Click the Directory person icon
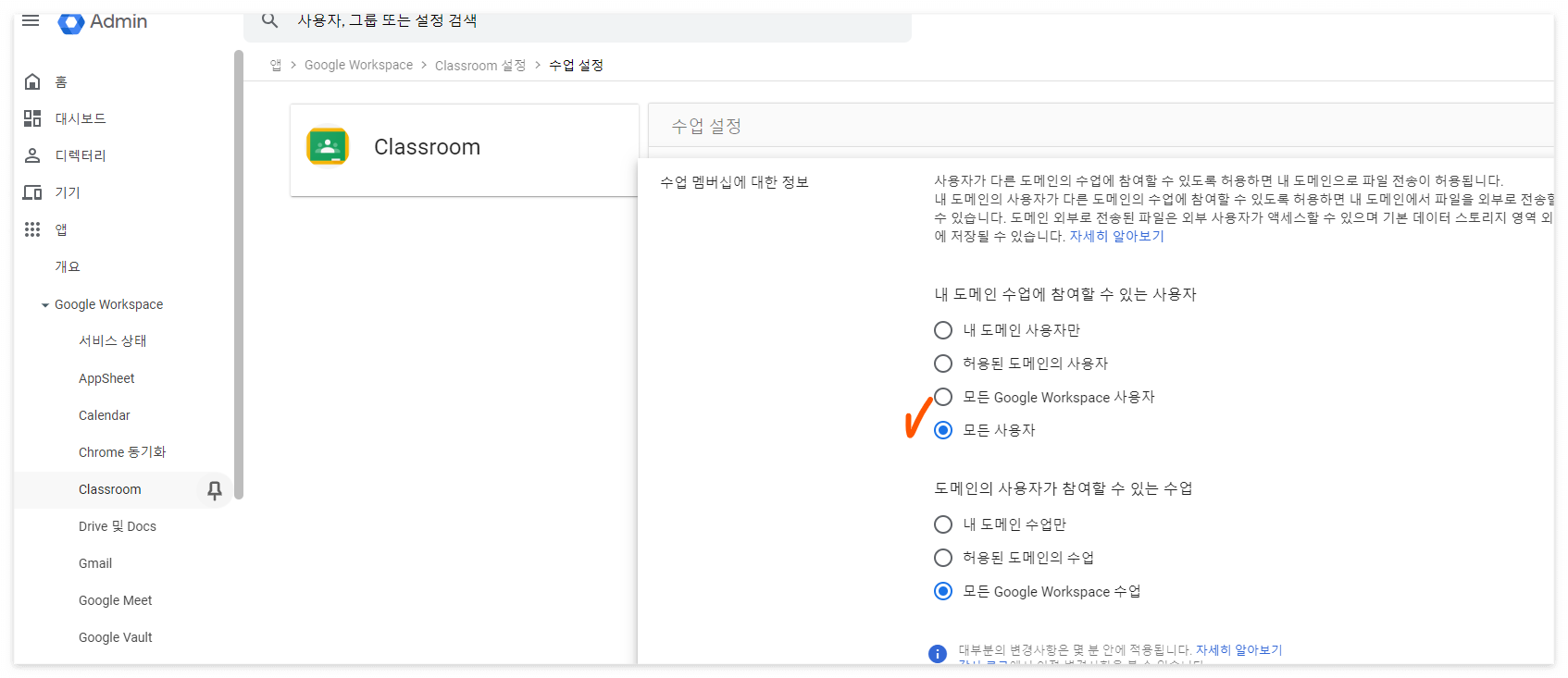This screenshot has width=1568, height=678. (32, 155)
